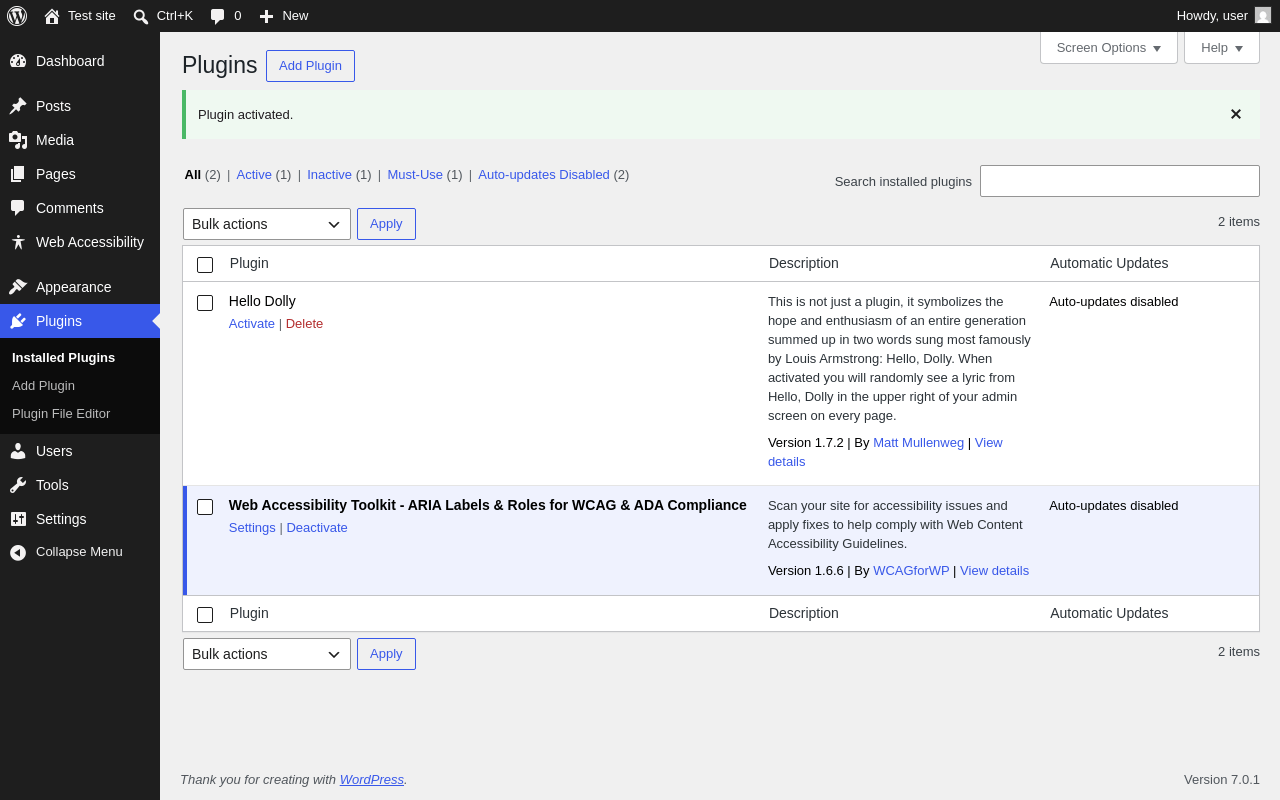This screenshot has height=800, width=1280.
Task: Open Settings for Web Accessibility Toolkit
Action: [x=252, y=527]
